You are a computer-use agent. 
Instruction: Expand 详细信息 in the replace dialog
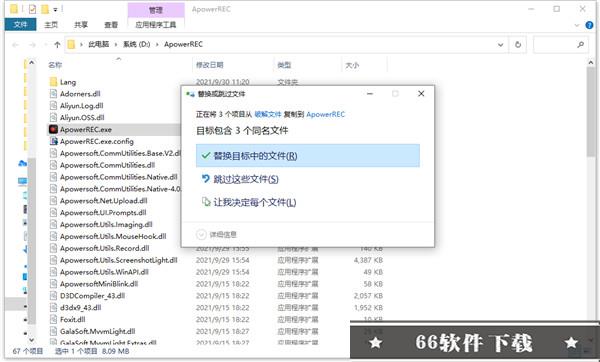point(217,234)
